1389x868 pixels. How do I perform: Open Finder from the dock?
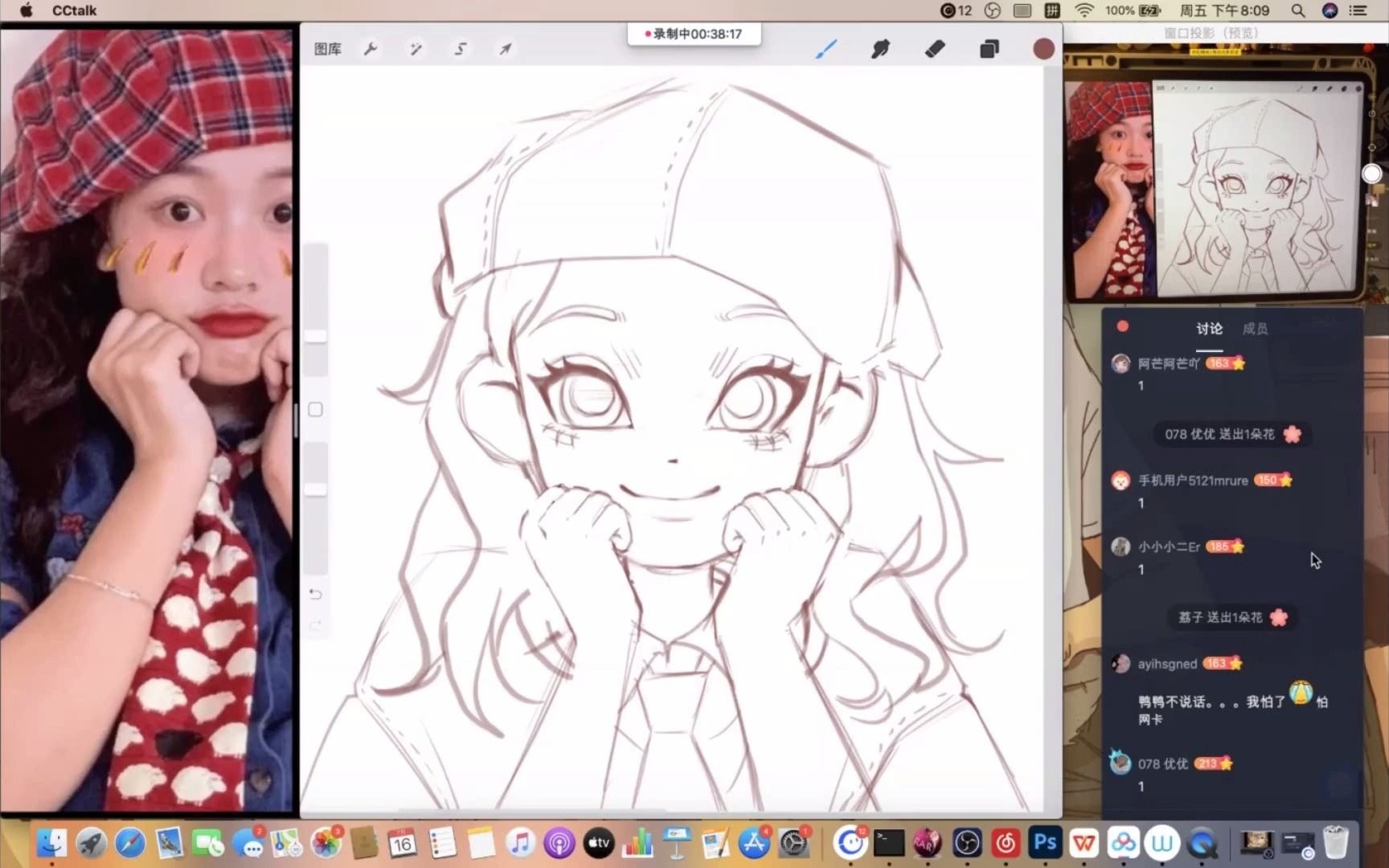coord(53,843)
